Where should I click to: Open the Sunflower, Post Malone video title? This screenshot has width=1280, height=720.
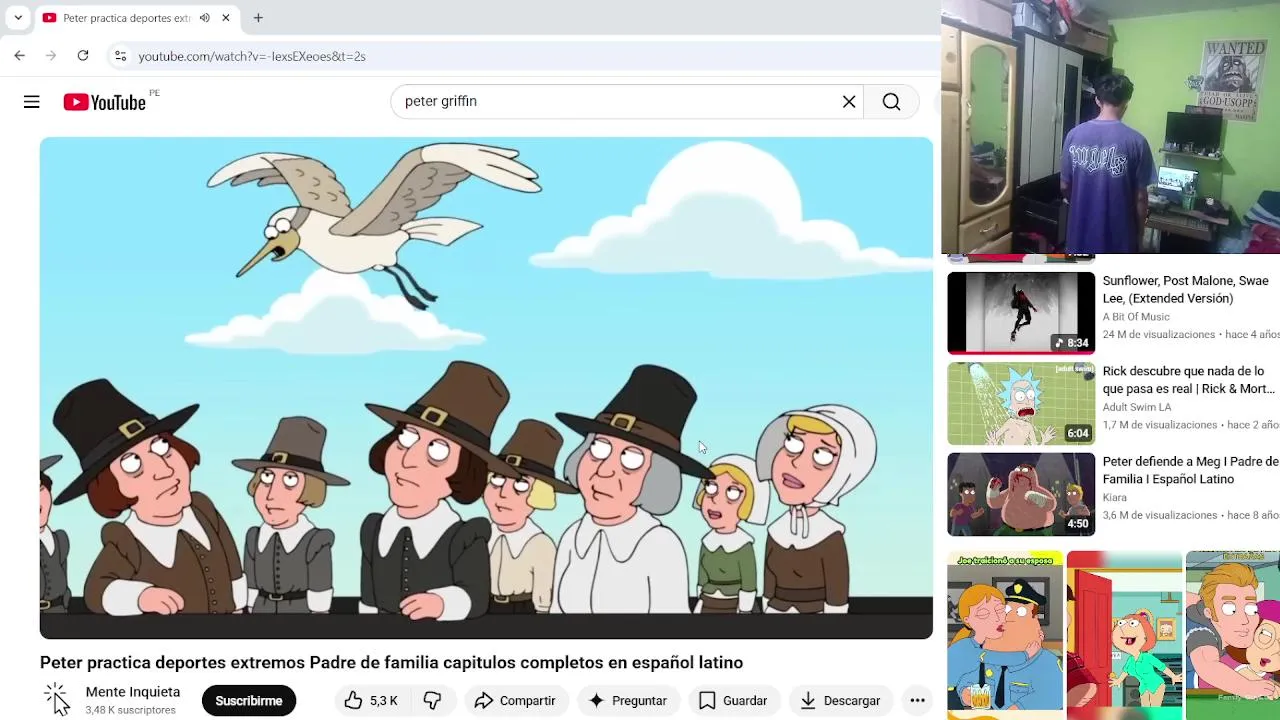click(1185, 290)
